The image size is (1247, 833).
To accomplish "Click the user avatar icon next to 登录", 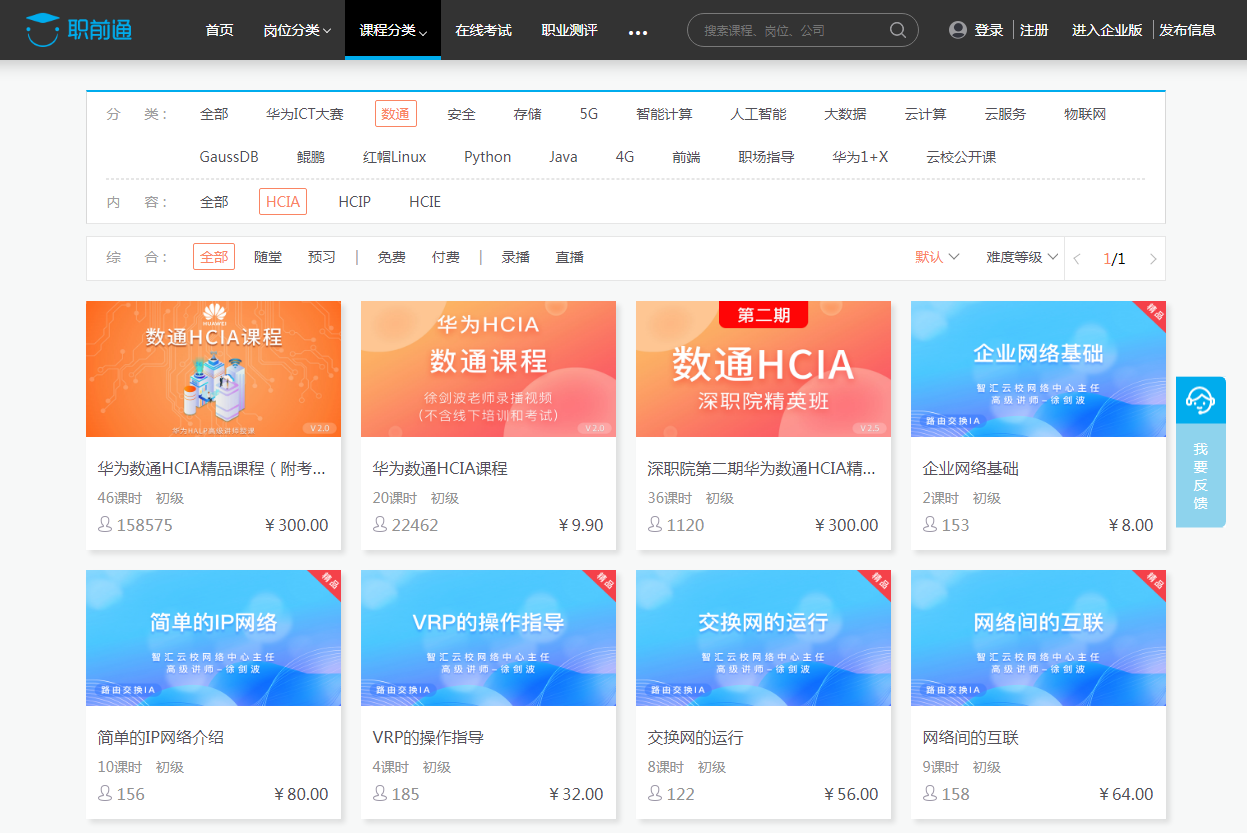I will [958, 29].
